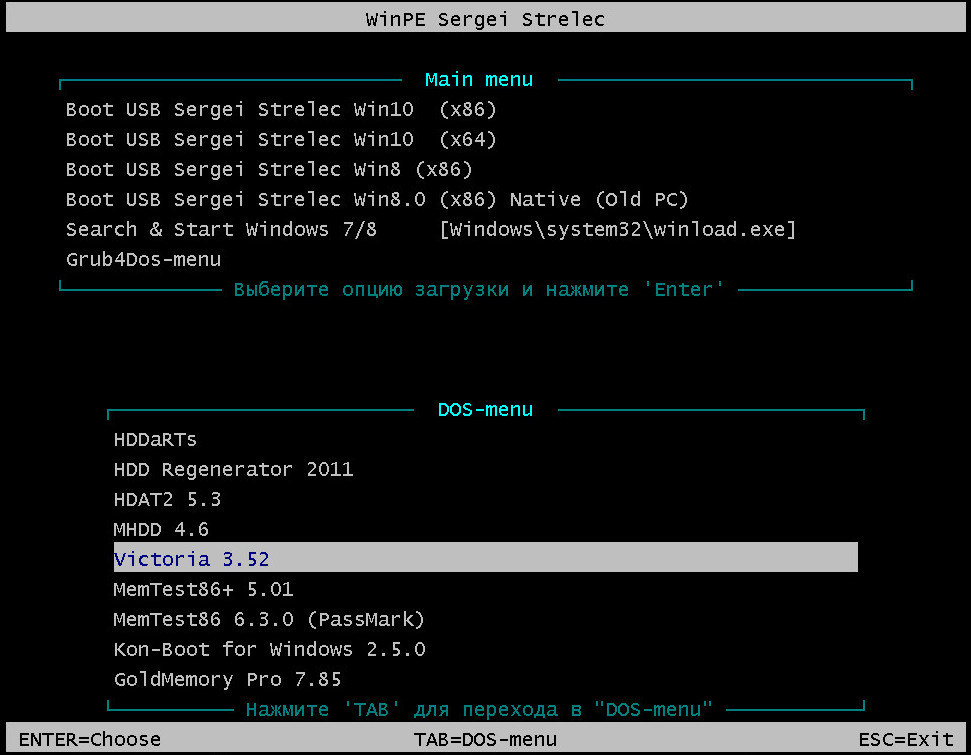
Task: Click the Main menu section heading
Action: pyautogui.click(x=479, y=80)
